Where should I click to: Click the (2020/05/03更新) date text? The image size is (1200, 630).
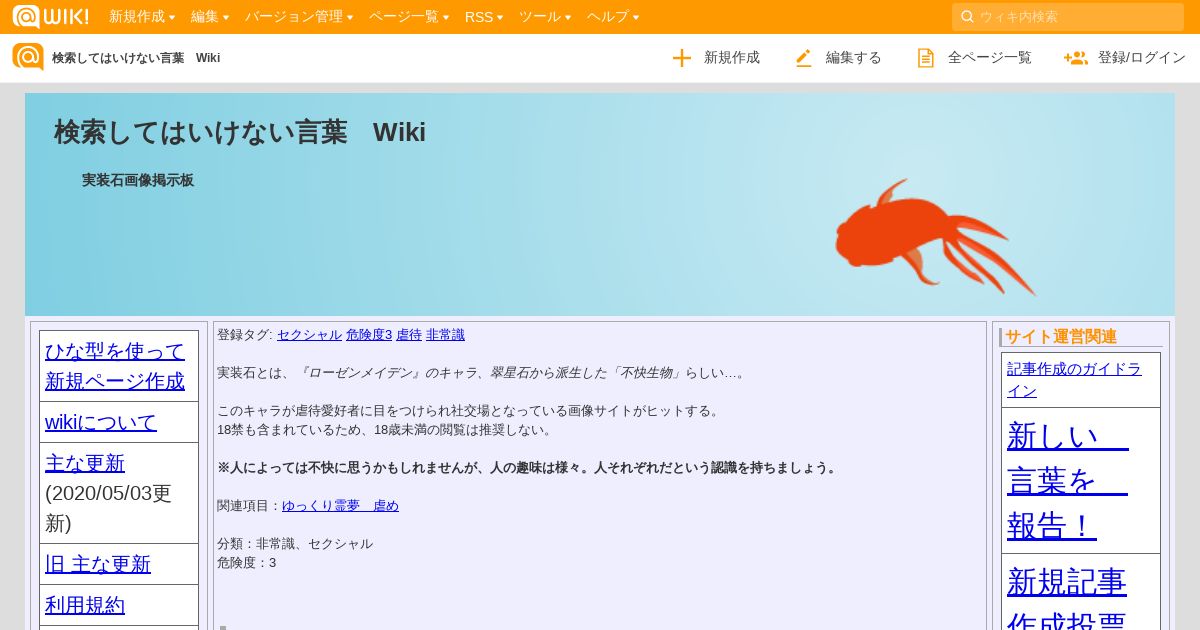[108, 508]
